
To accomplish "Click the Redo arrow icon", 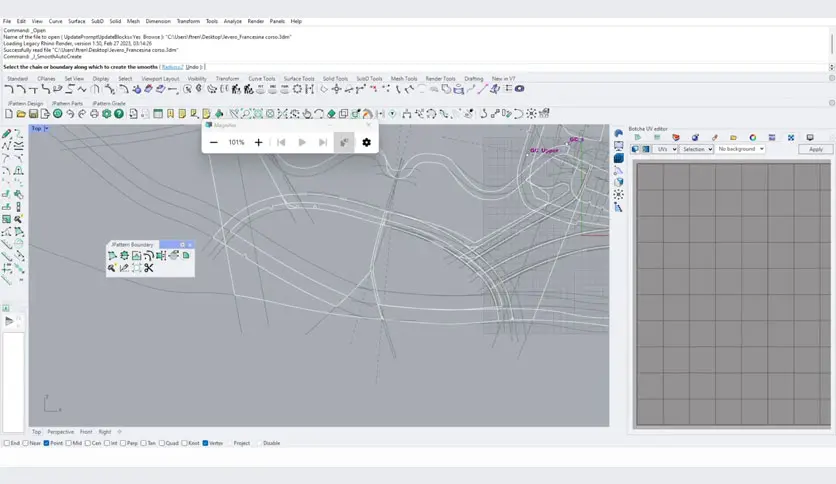I will coord(82,114).
